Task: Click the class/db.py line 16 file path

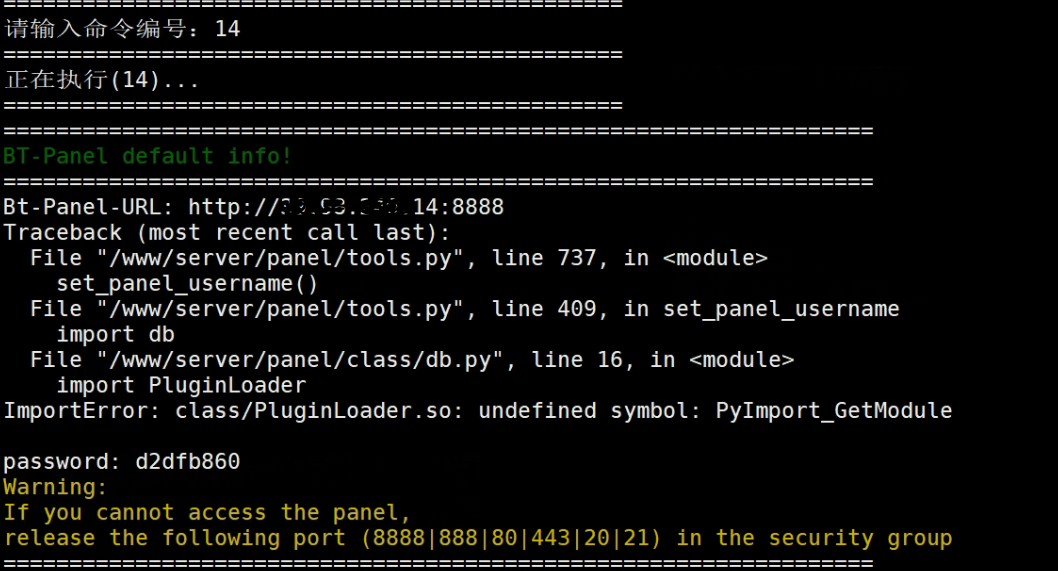Action: 300,360
